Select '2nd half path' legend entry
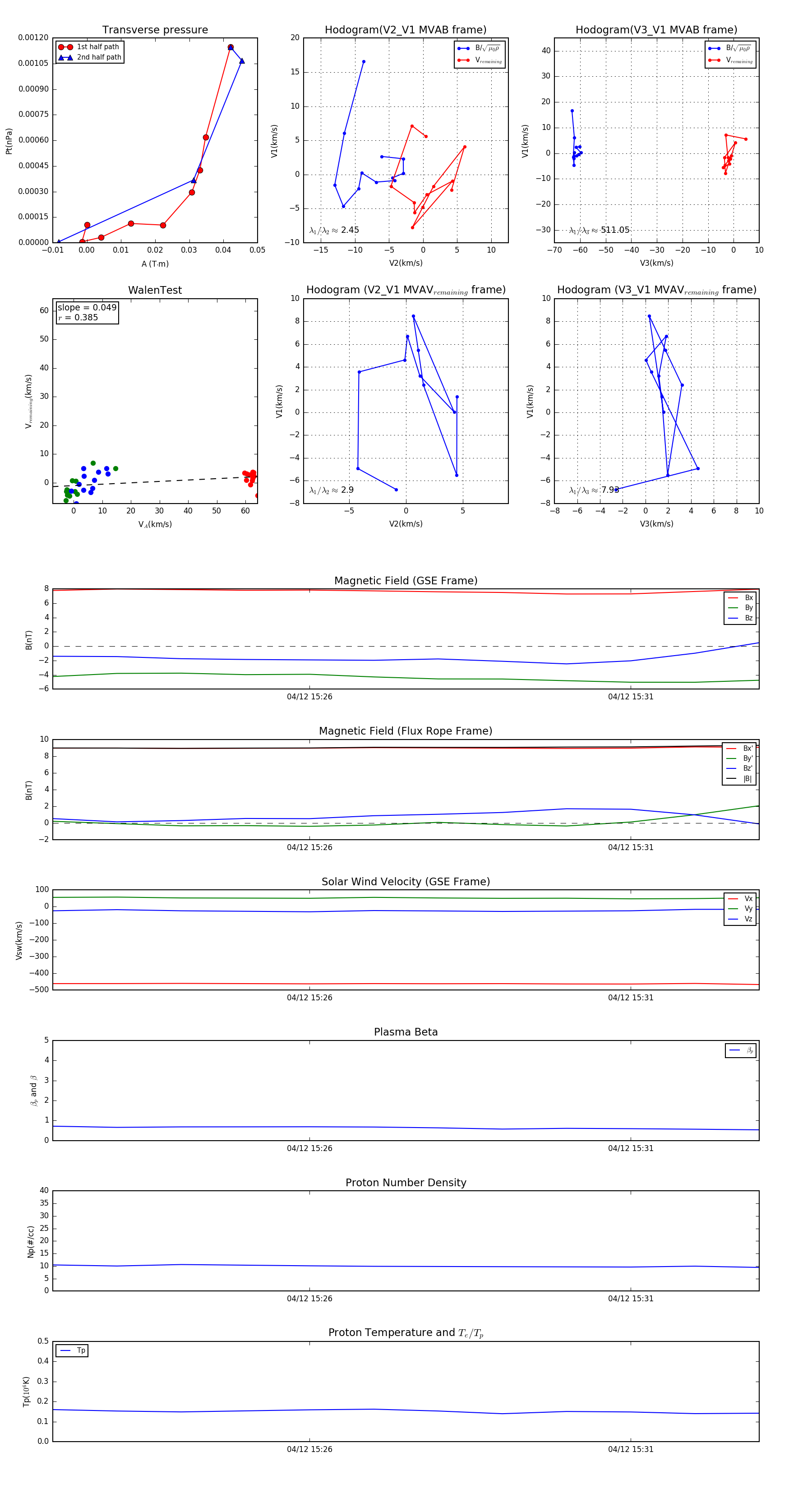Viewport: 812px width, 1489px height. (90, 57)
